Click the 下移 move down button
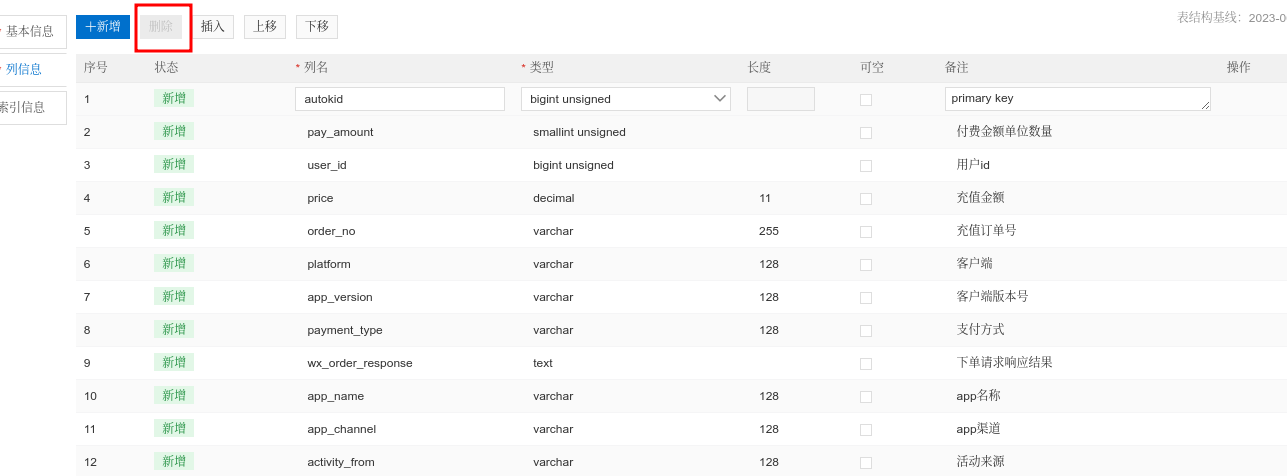Viewport: 1287px width, 476px height. (317, 27)
